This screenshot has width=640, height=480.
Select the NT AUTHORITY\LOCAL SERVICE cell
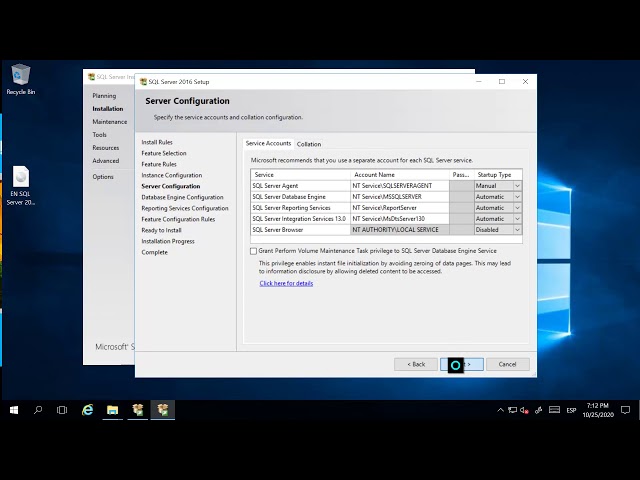[400, 230]
